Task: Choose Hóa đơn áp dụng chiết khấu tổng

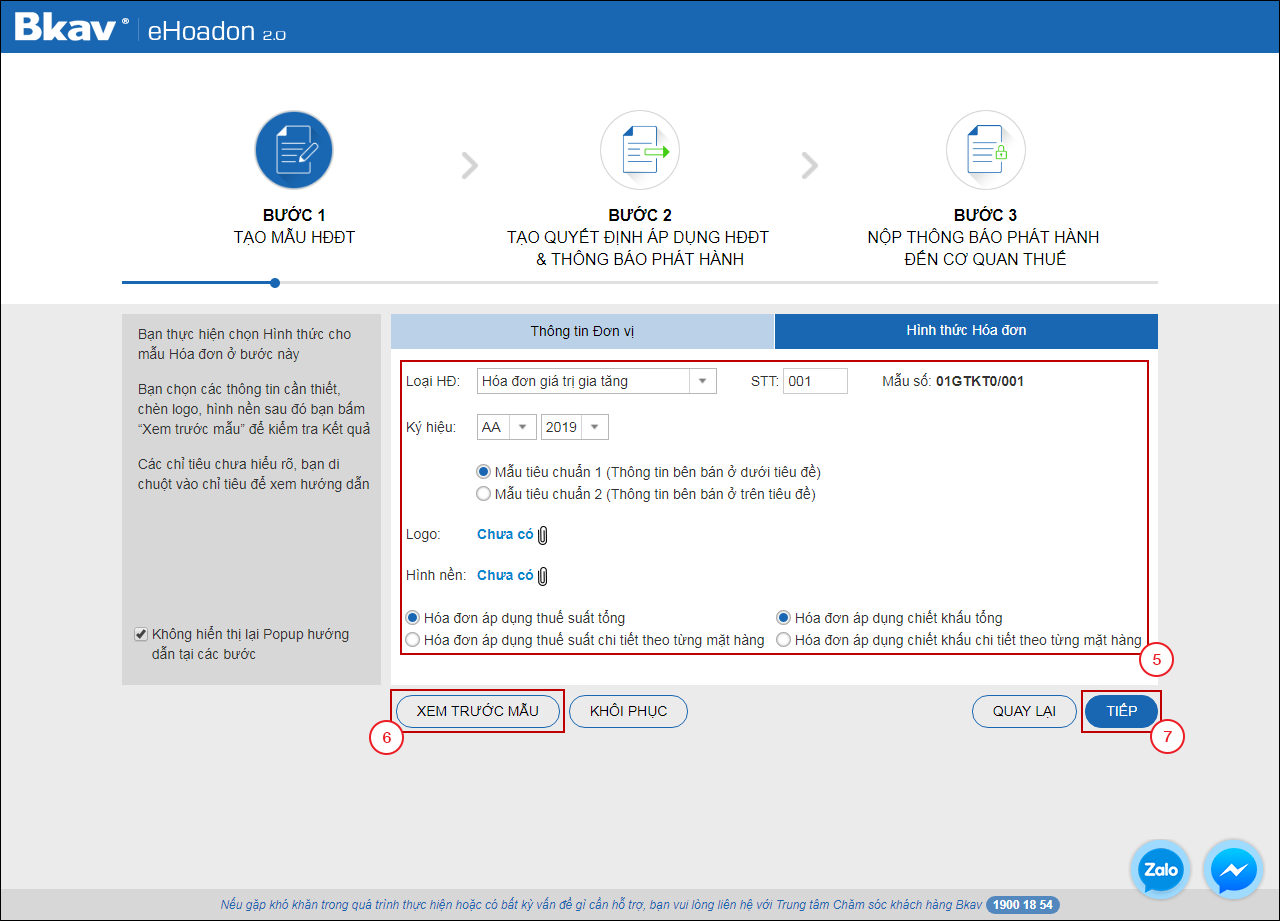Action: coord(784,618)
